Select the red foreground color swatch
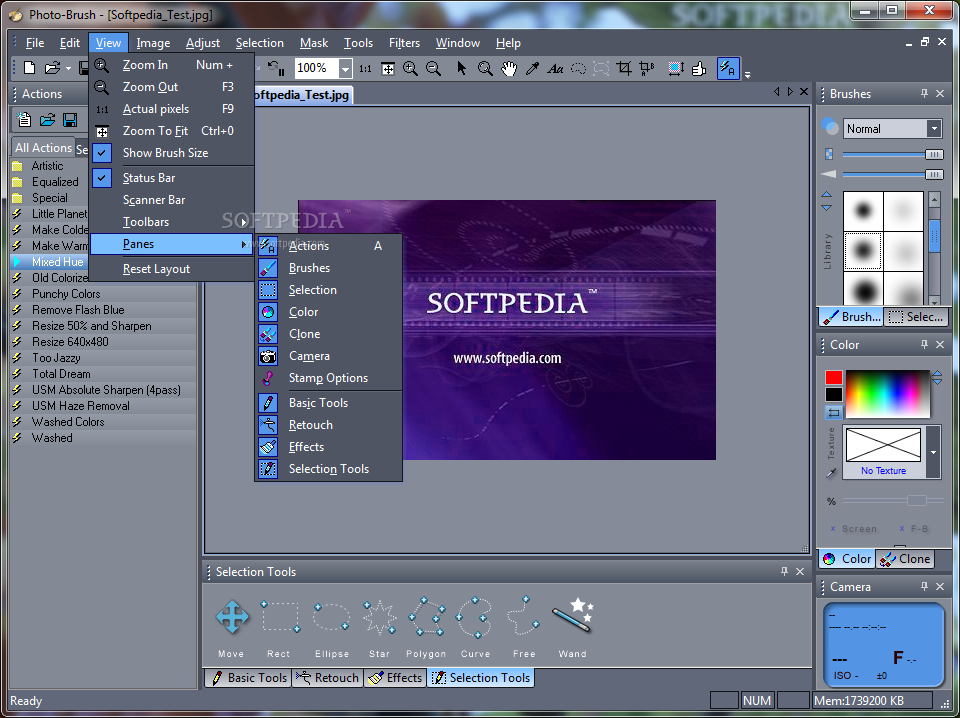The image size is (960, 718). (x=833, y=378)
